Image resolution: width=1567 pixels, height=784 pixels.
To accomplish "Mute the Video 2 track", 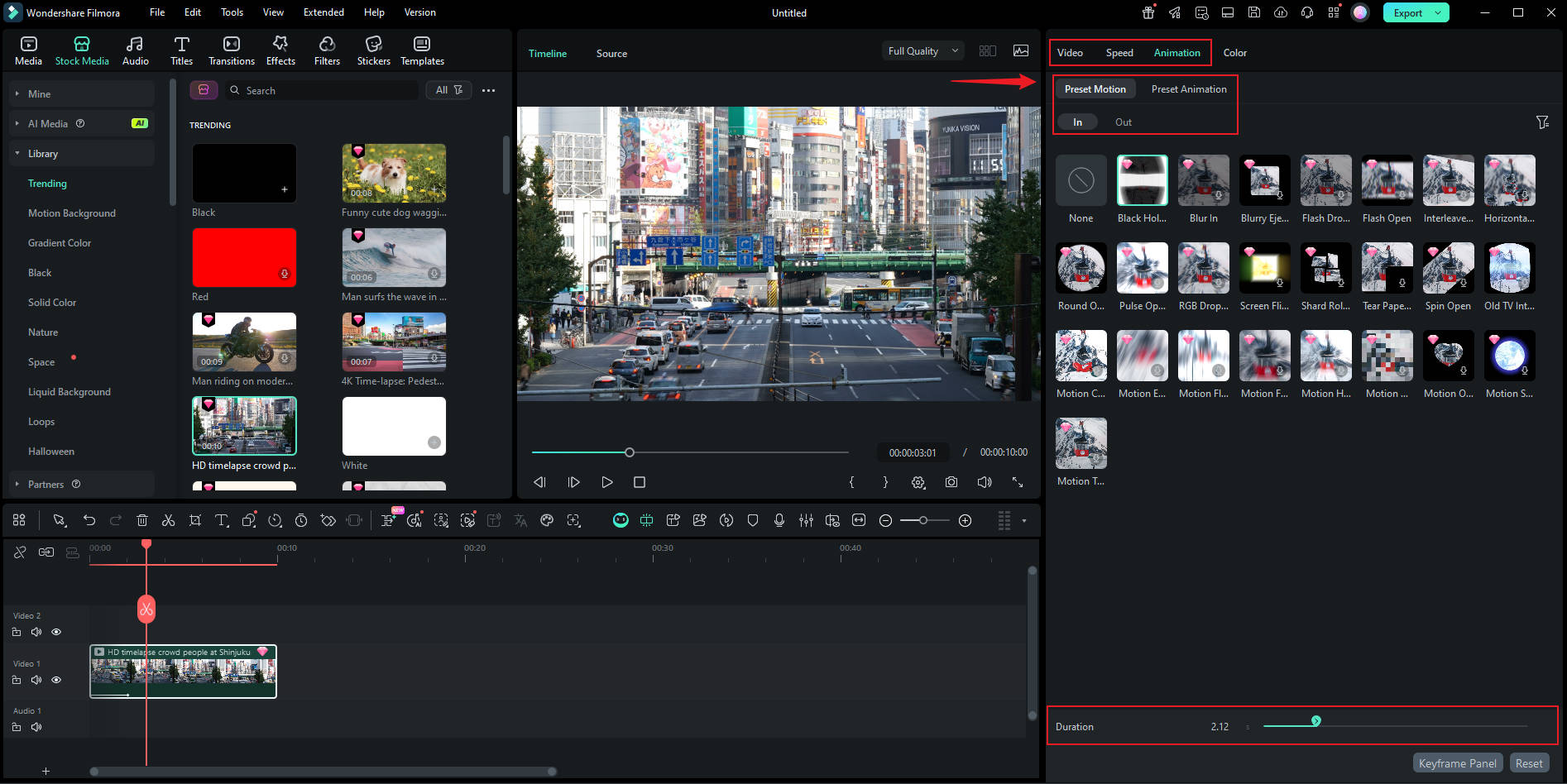I will 36,632.
